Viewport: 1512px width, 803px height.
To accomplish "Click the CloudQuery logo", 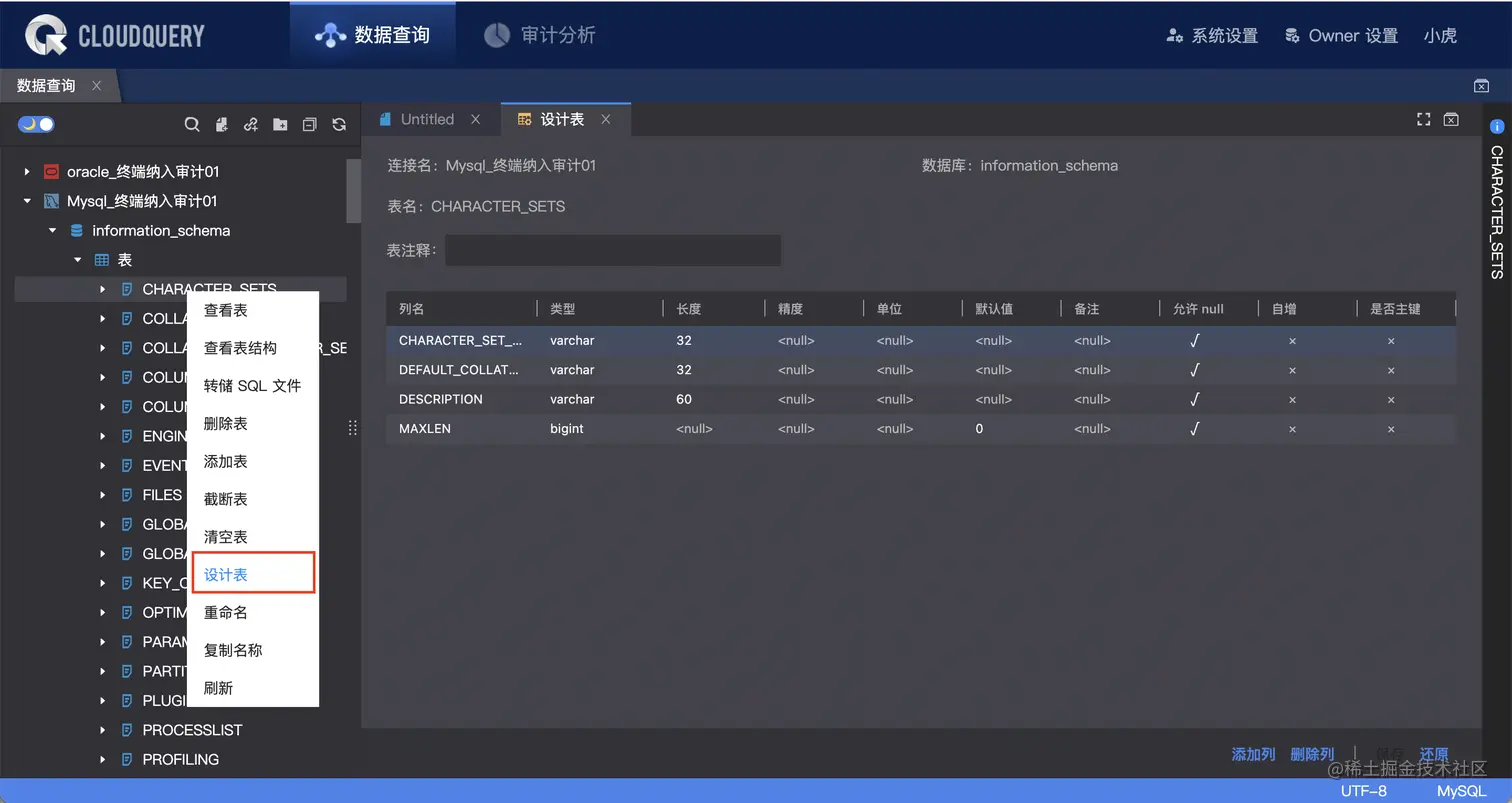I will [115, 36].
